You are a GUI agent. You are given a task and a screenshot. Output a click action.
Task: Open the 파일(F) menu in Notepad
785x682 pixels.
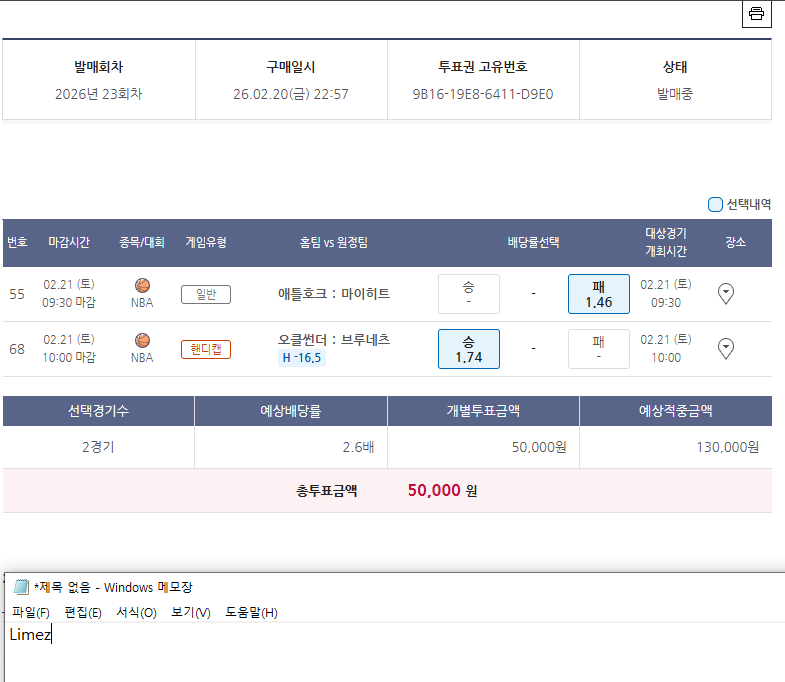[30, 612]
